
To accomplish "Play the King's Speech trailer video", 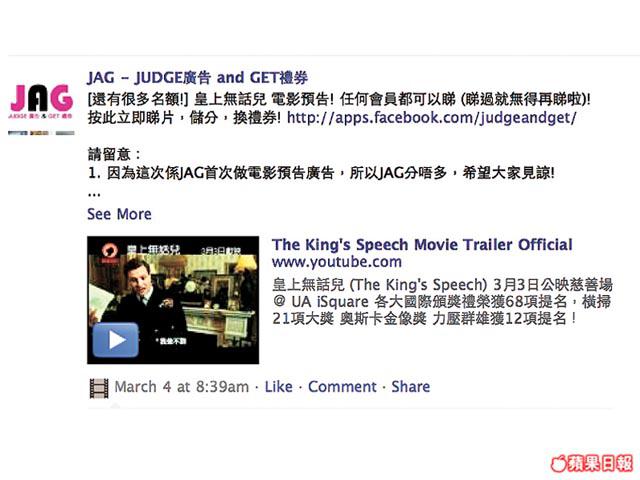I will point(116,340).
